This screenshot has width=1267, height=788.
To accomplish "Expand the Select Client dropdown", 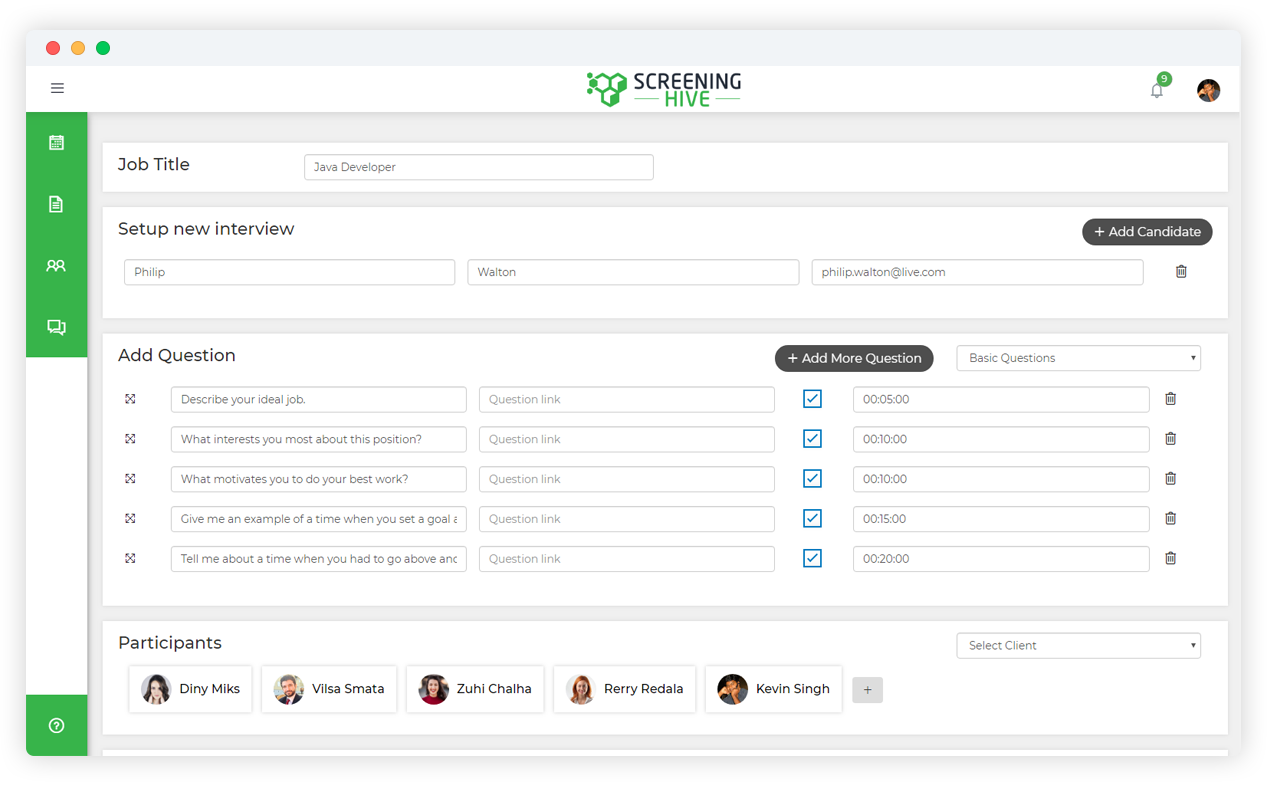I will [x=1078, y=645].
